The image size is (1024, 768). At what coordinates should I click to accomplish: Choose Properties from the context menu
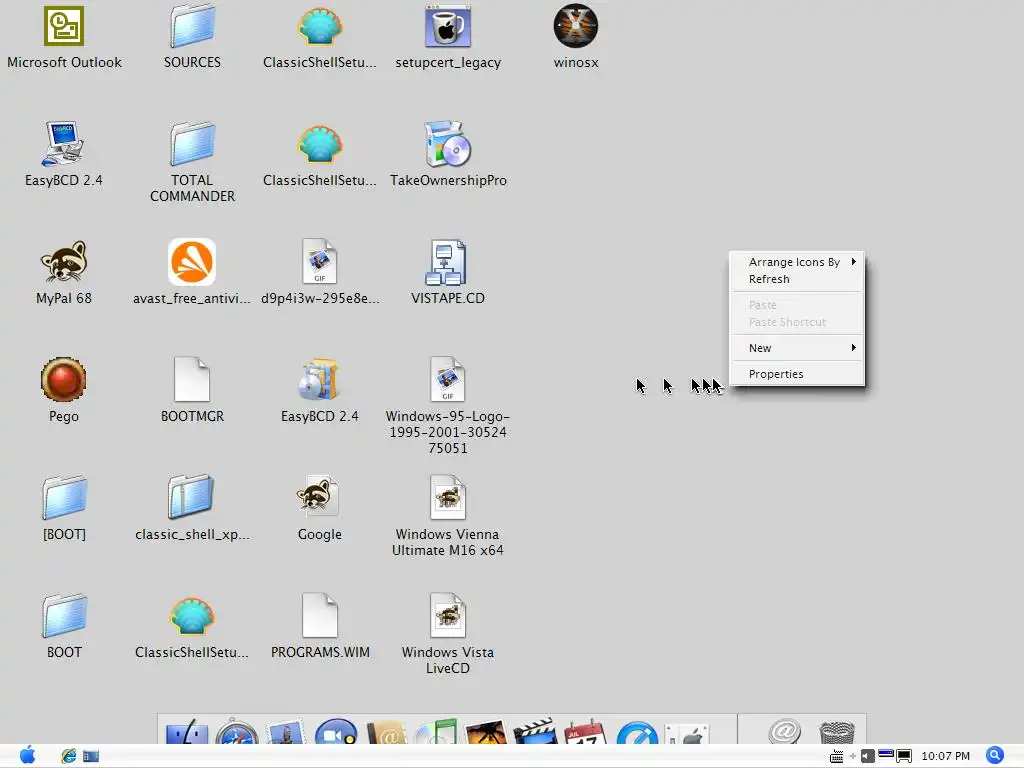tap(797, 374)
